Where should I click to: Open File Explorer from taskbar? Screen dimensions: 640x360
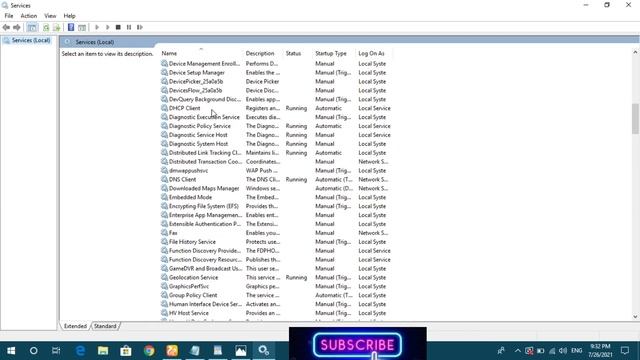(103, 351)
